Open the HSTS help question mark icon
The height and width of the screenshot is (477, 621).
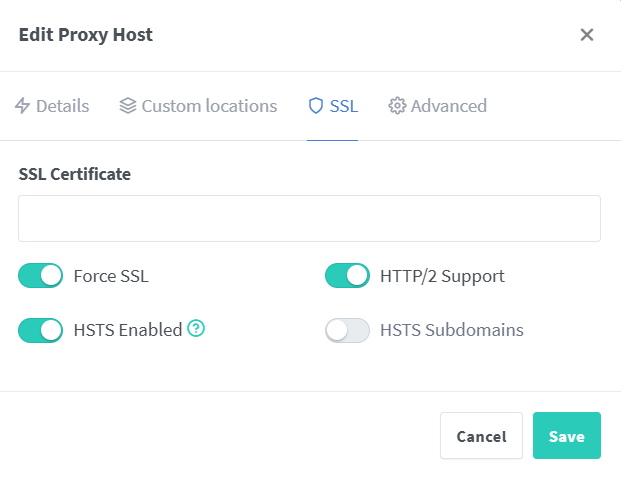coord(196,329)
